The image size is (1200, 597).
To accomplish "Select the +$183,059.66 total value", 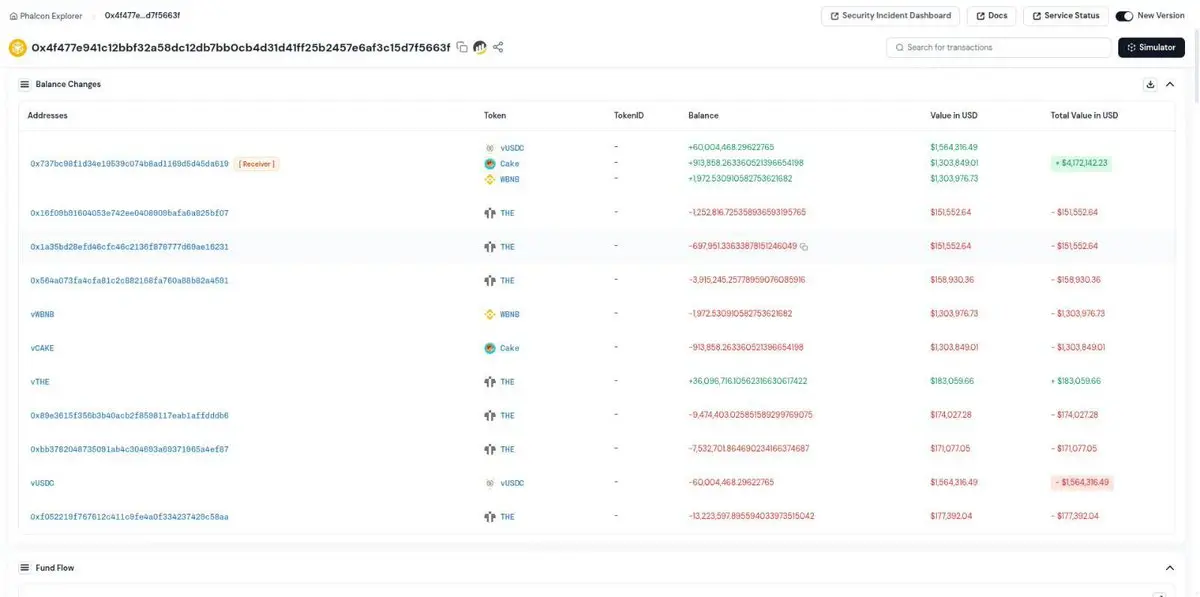I will point(1076,382).
